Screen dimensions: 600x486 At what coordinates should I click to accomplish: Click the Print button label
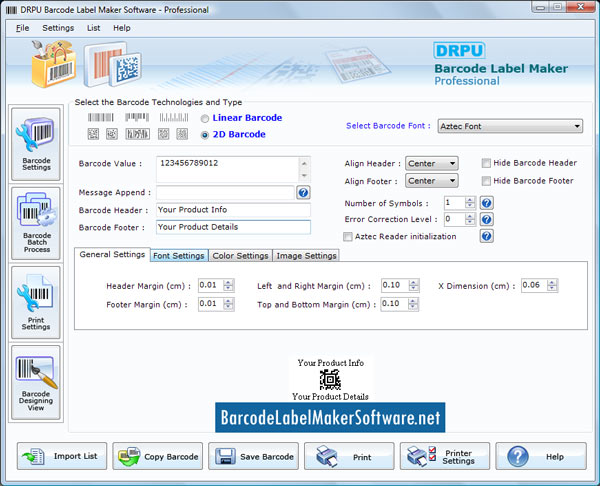pos(362,457)
